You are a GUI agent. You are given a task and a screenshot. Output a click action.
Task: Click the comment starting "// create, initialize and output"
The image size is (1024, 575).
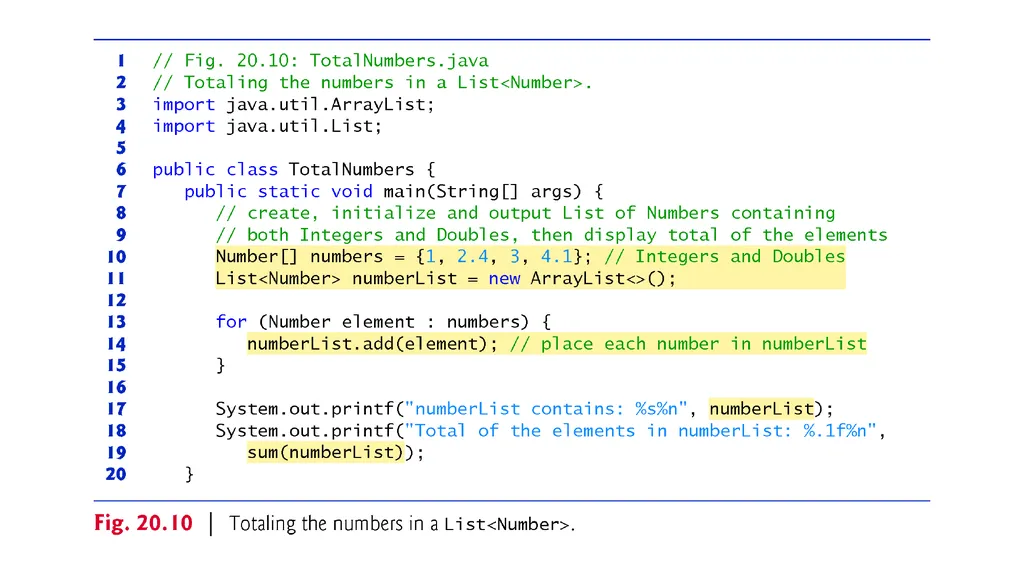click(x=526, y=213)
